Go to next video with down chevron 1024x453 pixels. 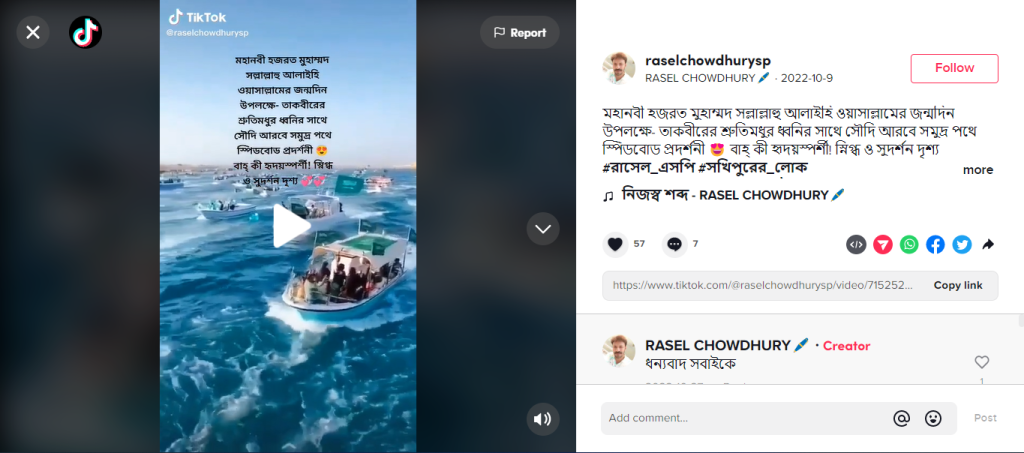click(x=543, y=228)
